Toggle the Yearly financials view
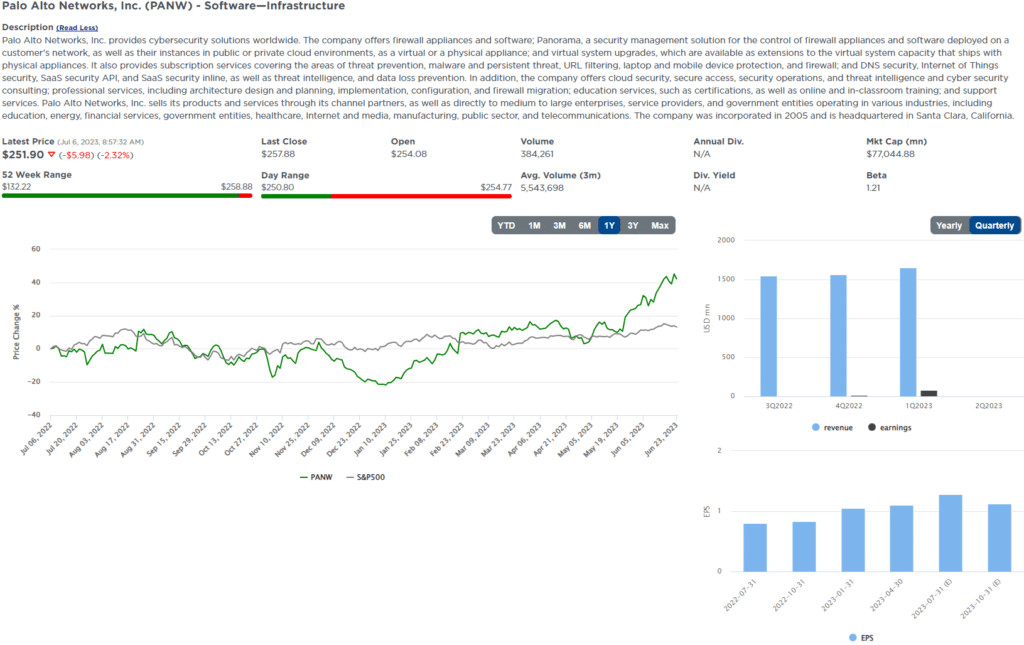This screenshot has height=645, width=1024. (x=949, y=225)
